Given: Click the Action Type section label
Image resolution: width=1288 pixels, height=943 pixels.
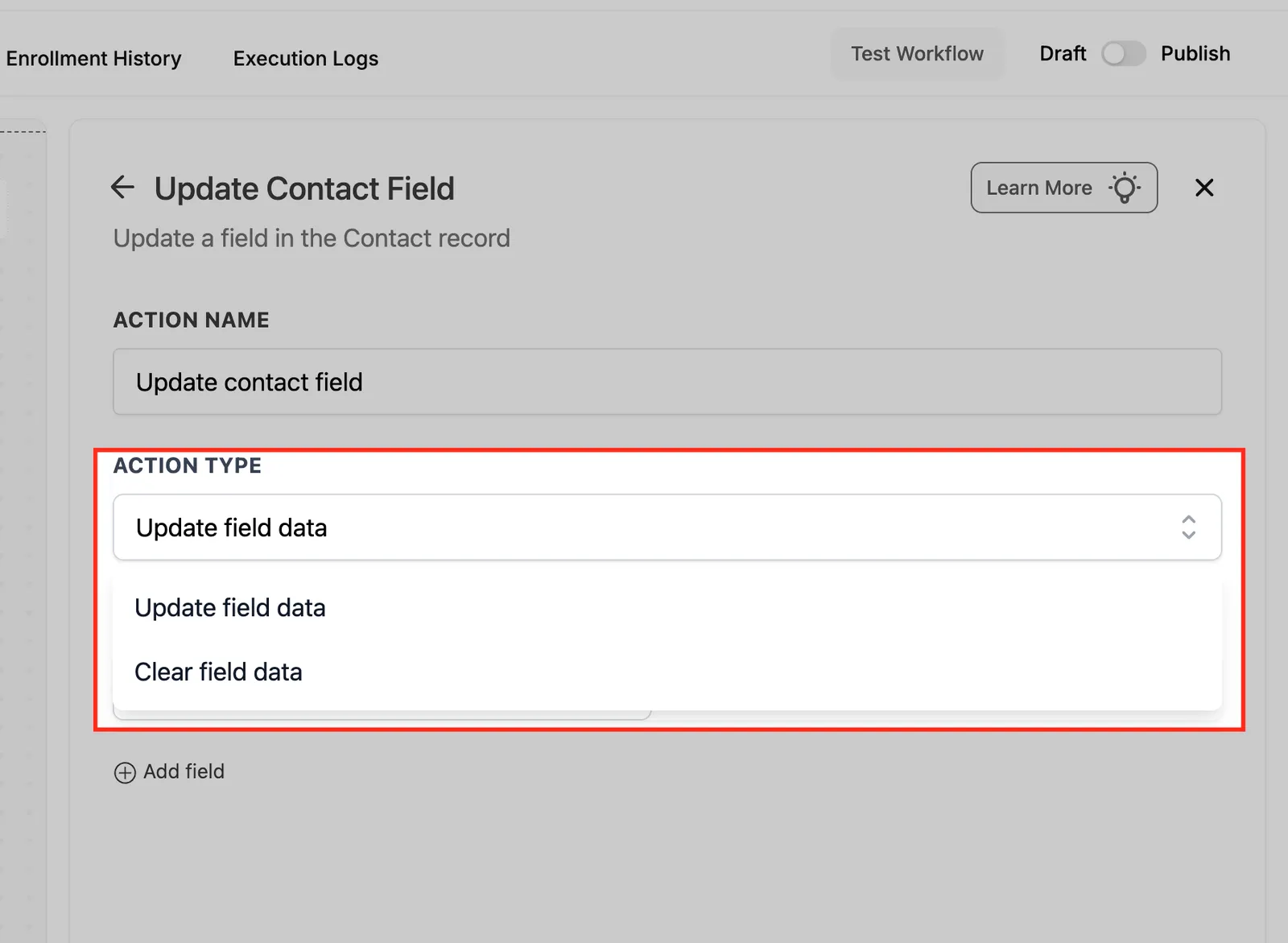Looking at the screenshot, I should click(x=188, y=465).
